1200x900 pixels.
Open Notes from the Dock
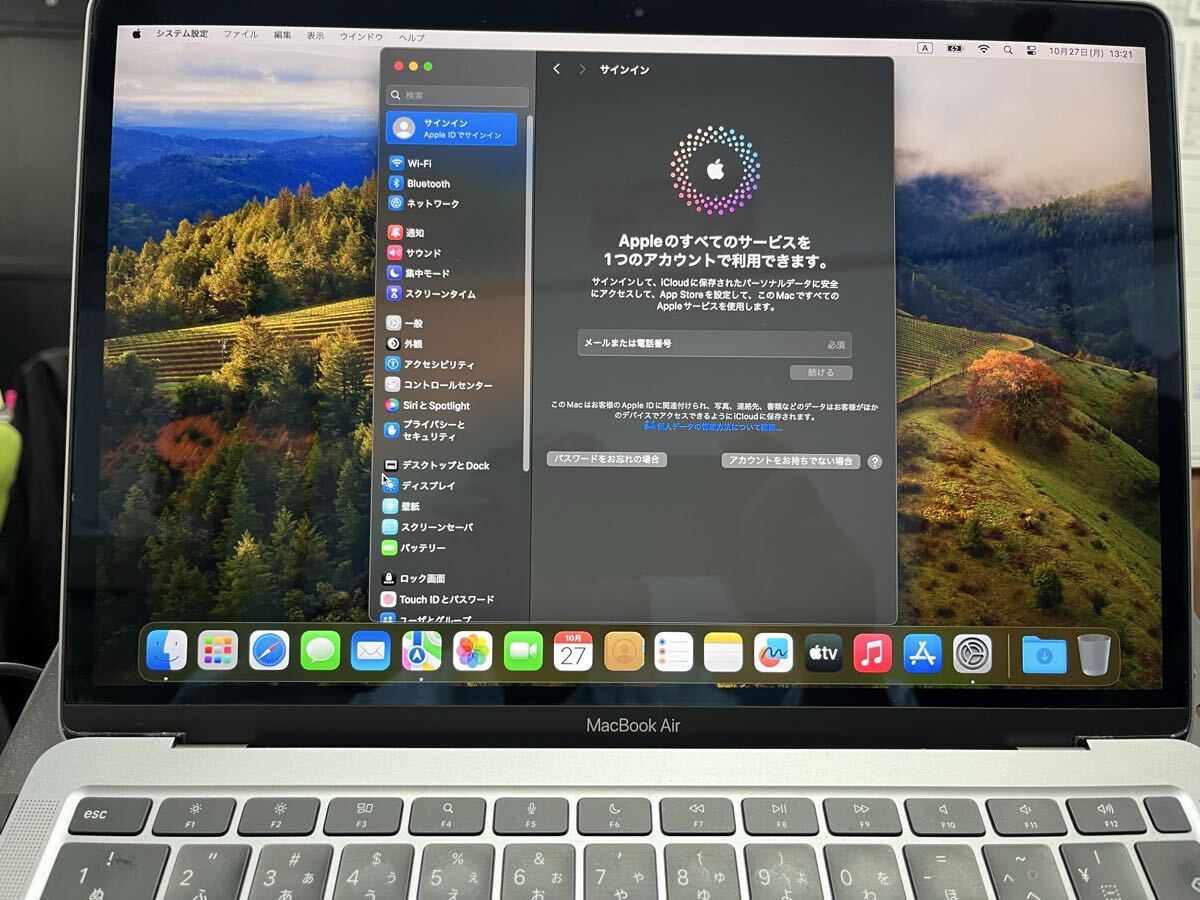[x=723, y=652]
